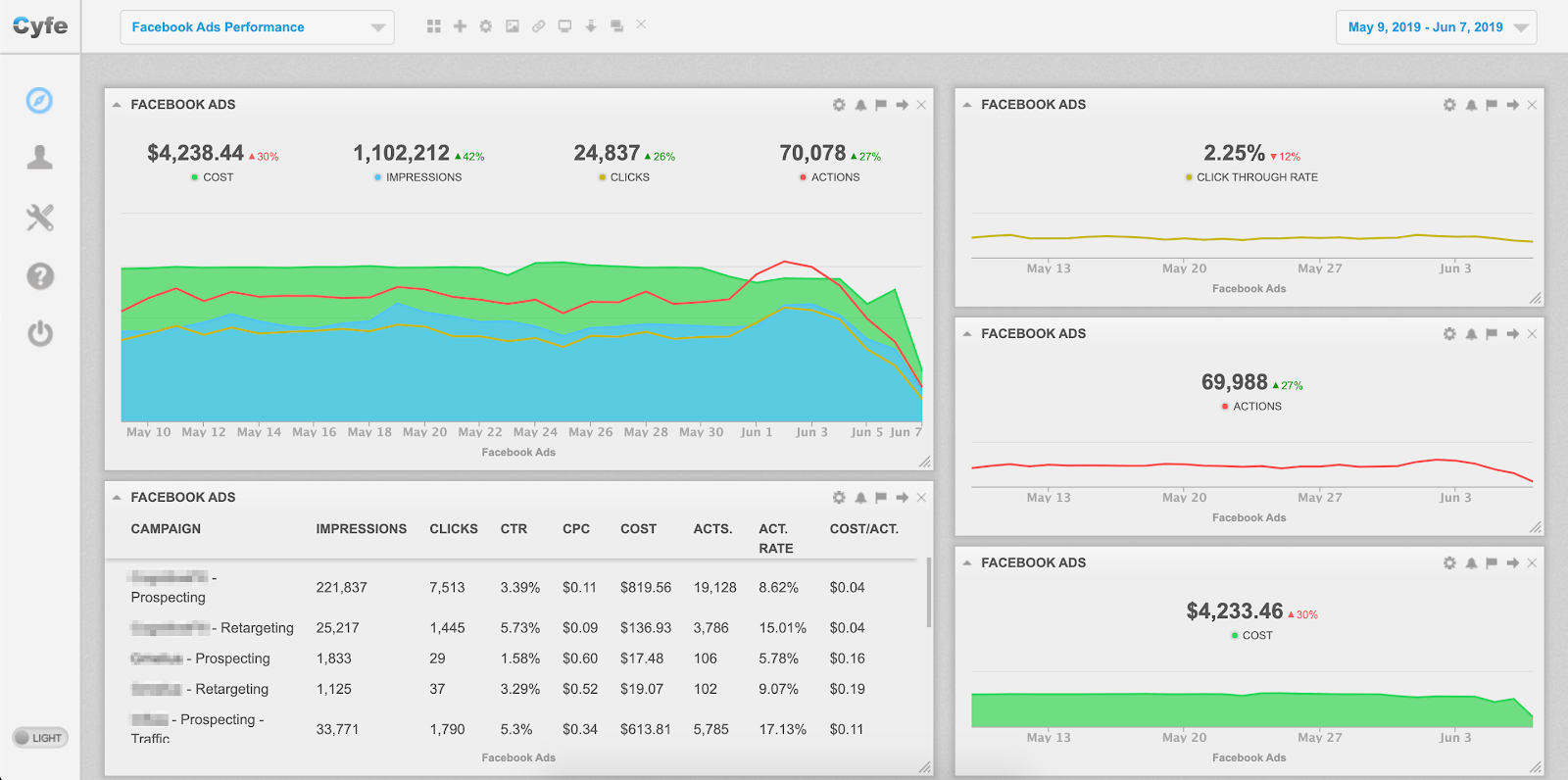Click the CPC column header

click(x=576, y=529)
